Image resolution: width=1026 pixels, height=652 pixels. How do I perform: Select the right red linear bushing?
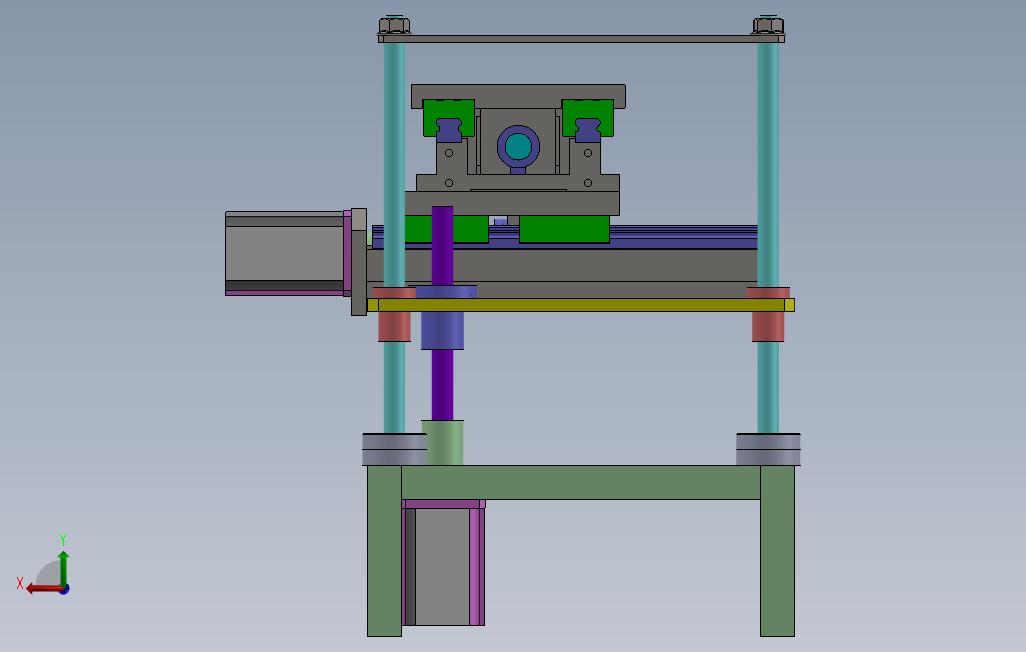pyautogui.click(x=768, y=326)
